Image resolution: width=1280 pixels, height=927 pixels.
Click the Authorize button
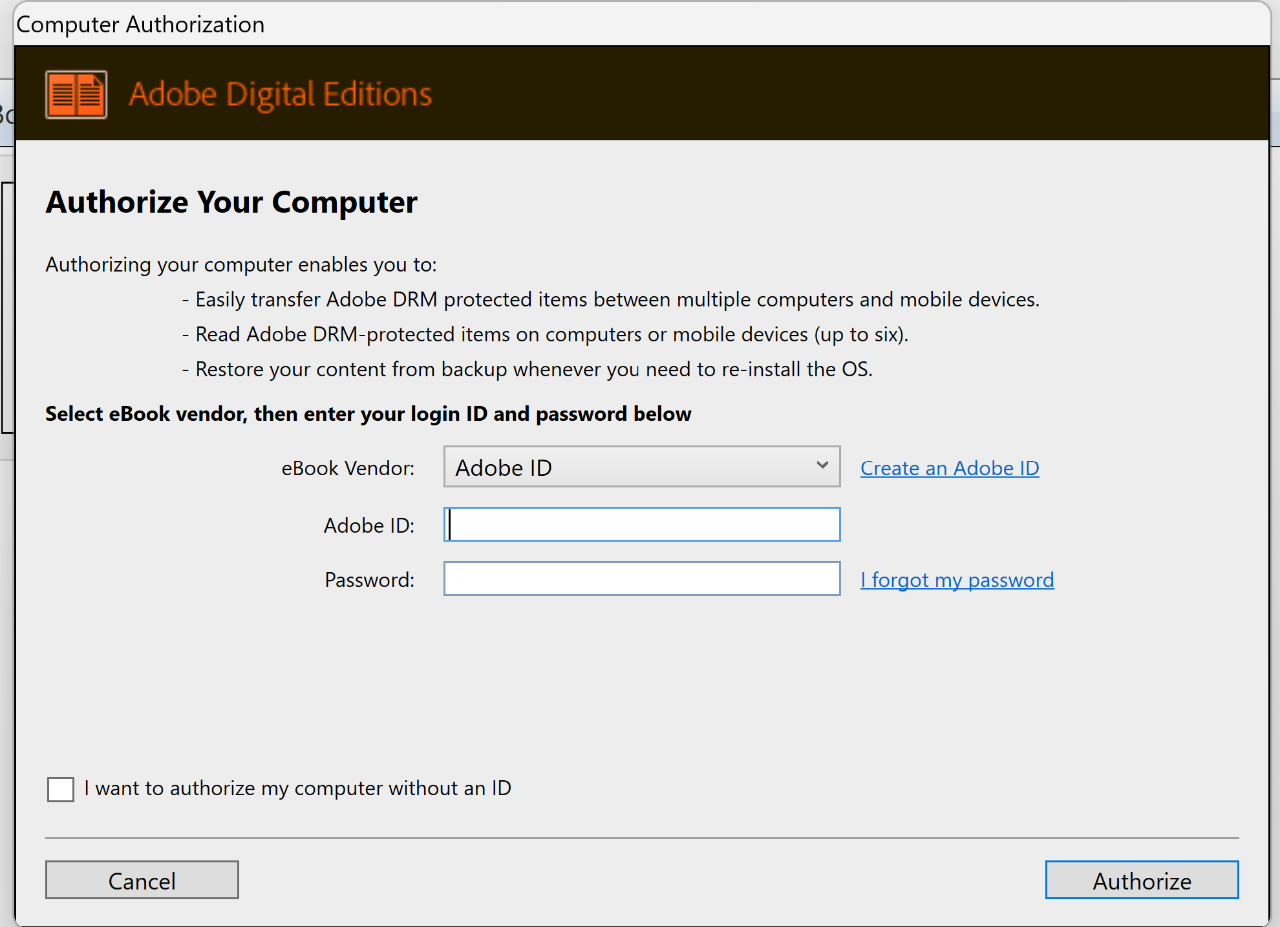coord(1142,880)
